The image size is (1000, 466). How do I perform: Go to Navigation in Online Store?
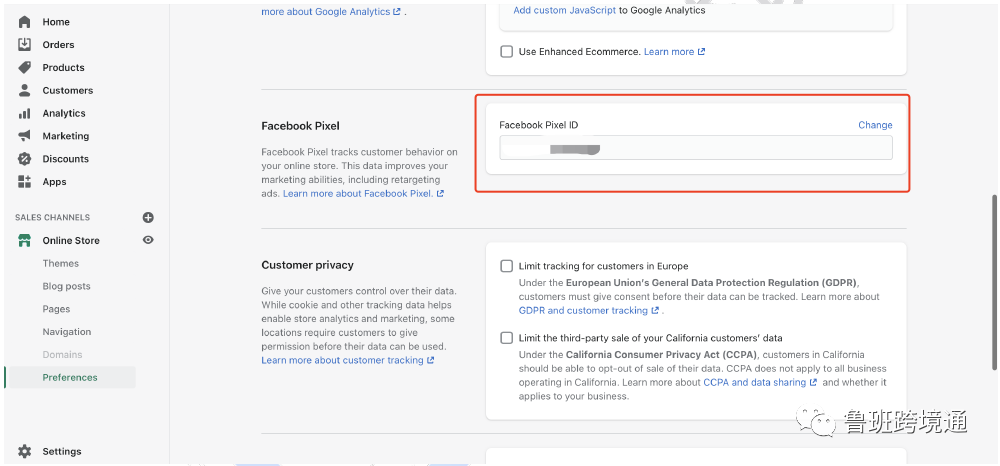click(67, 332)
